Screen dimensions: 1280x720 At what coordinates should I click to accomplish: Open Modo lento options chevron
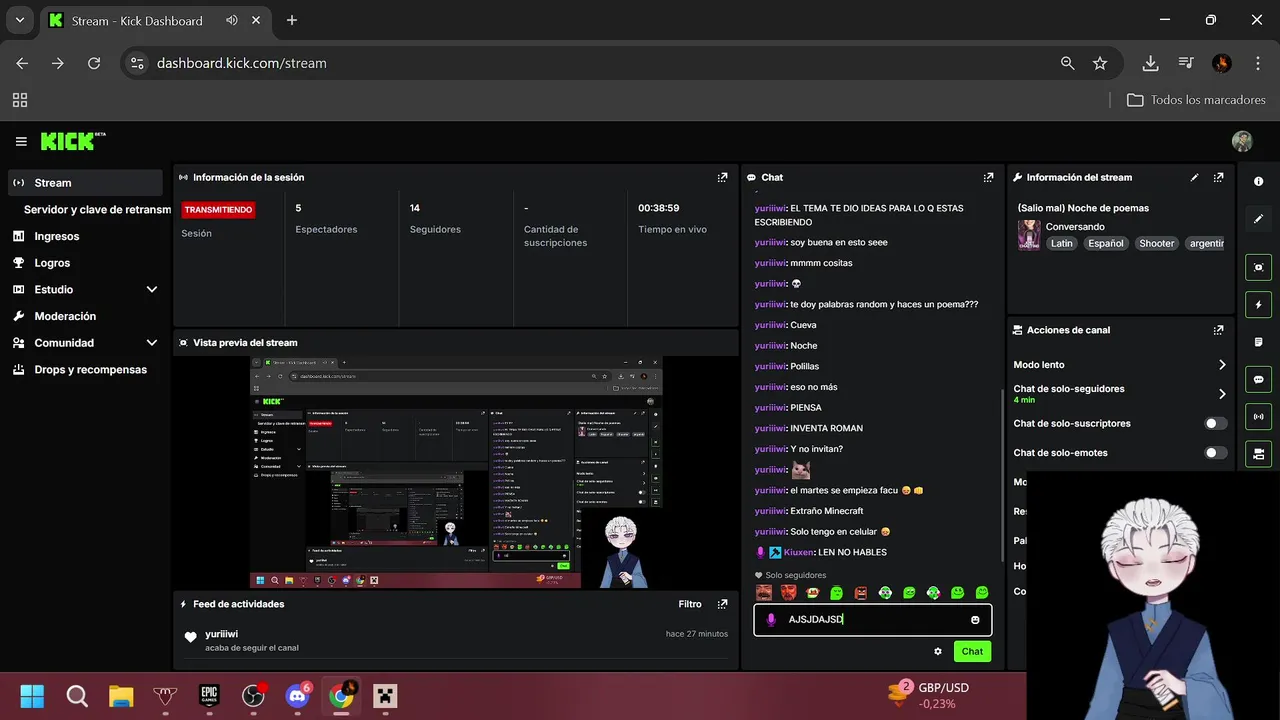pyautogui.click(x=1222, y=365)
